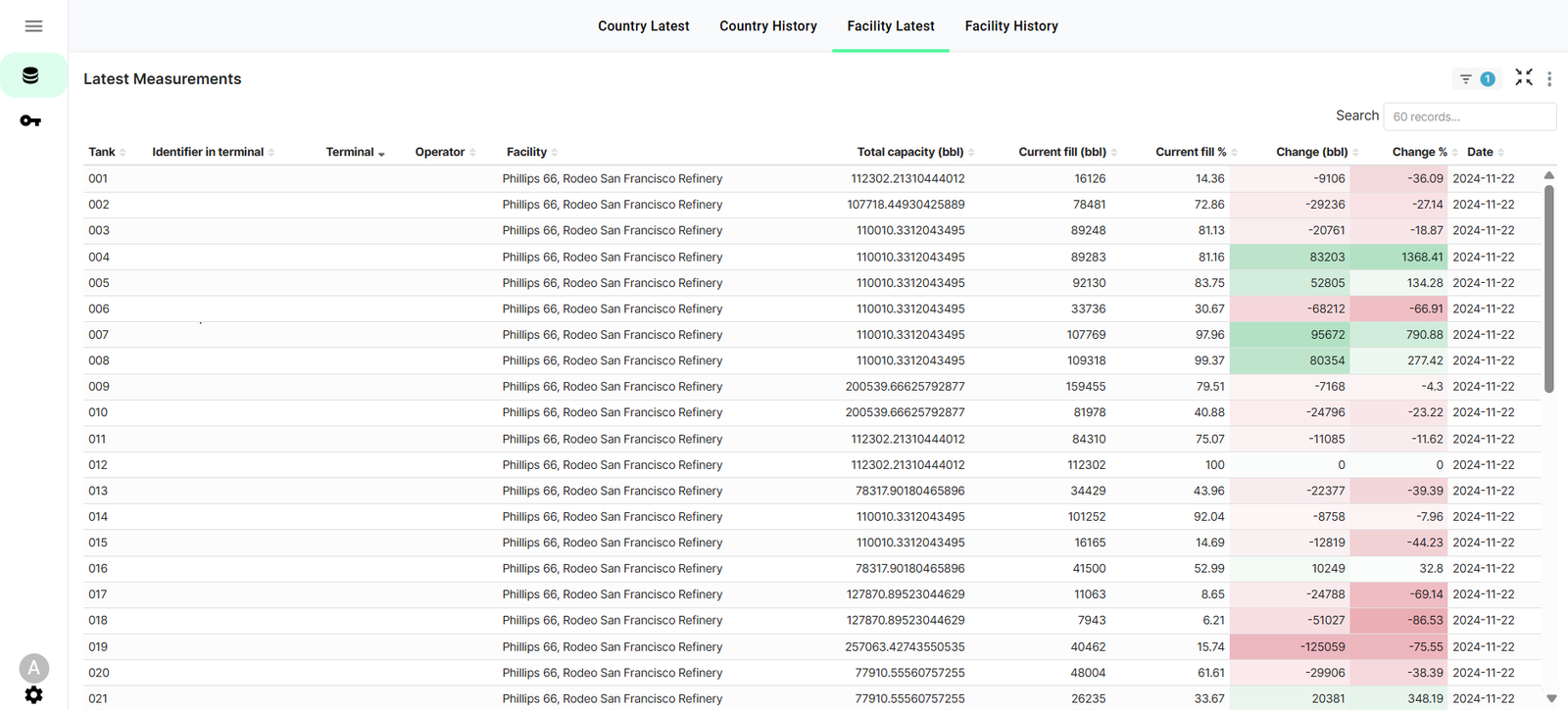The image size is (1568, 710).
Task: Click the -86.53 change percent cell
Action: [x=1399, y=621]
